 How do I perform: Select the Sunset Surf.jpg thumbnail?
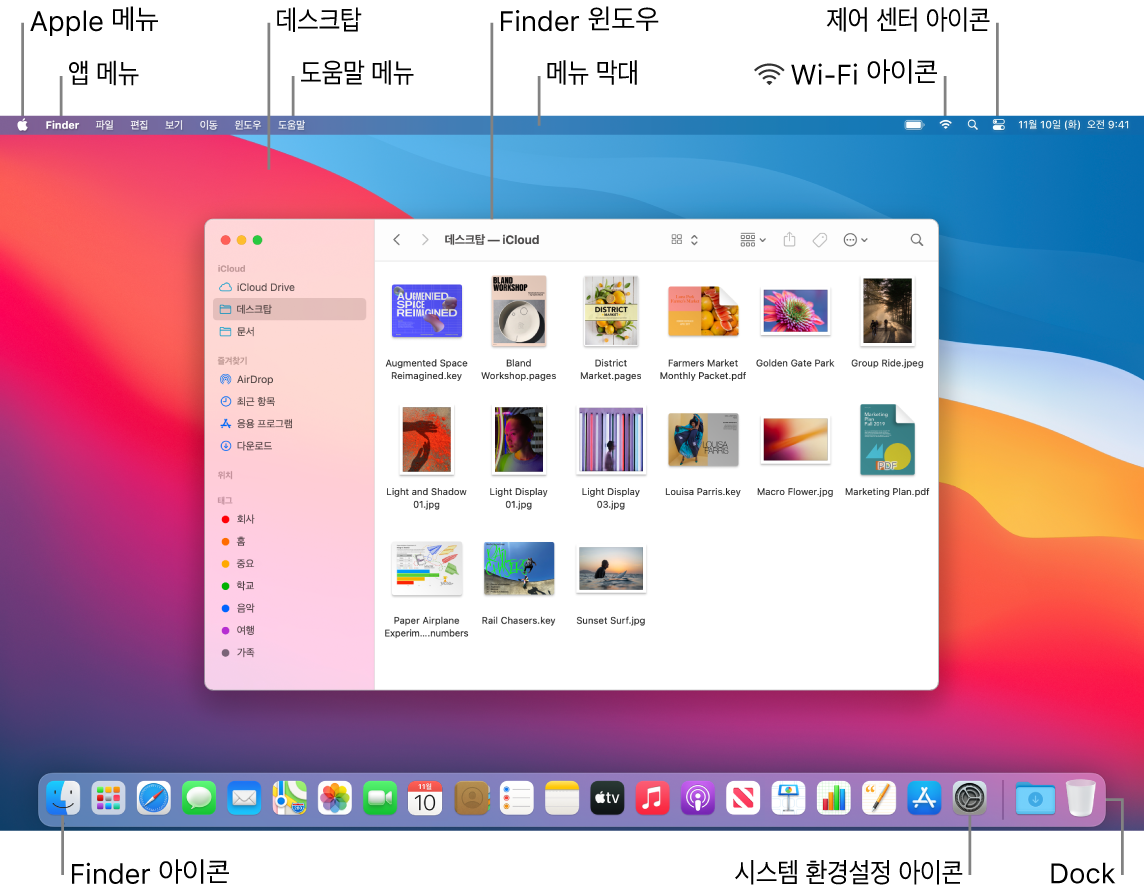611,568
